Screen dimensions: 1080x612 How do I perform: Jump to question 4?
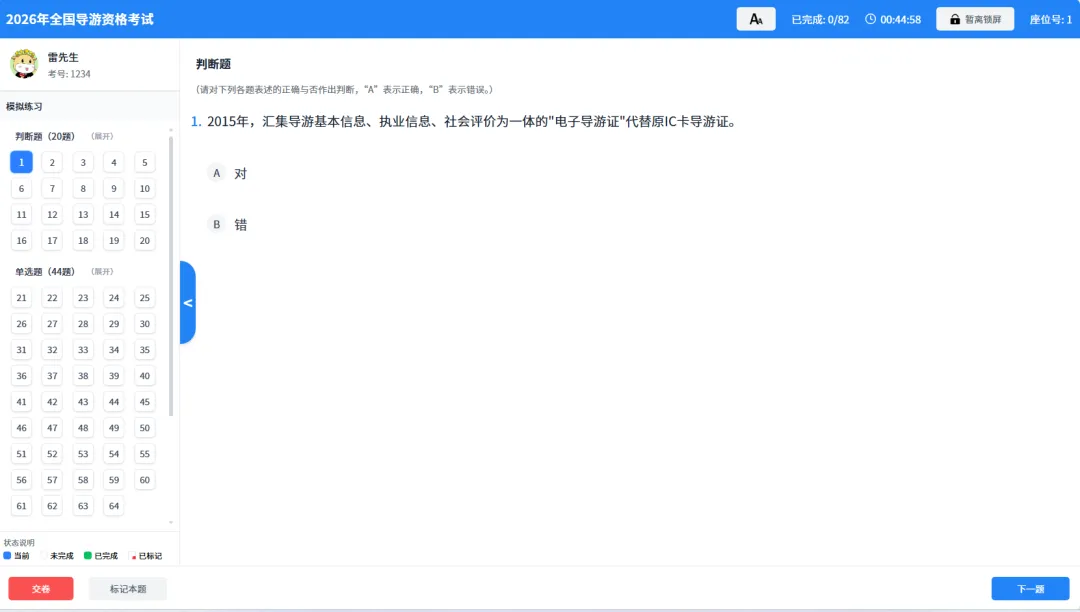114,162
